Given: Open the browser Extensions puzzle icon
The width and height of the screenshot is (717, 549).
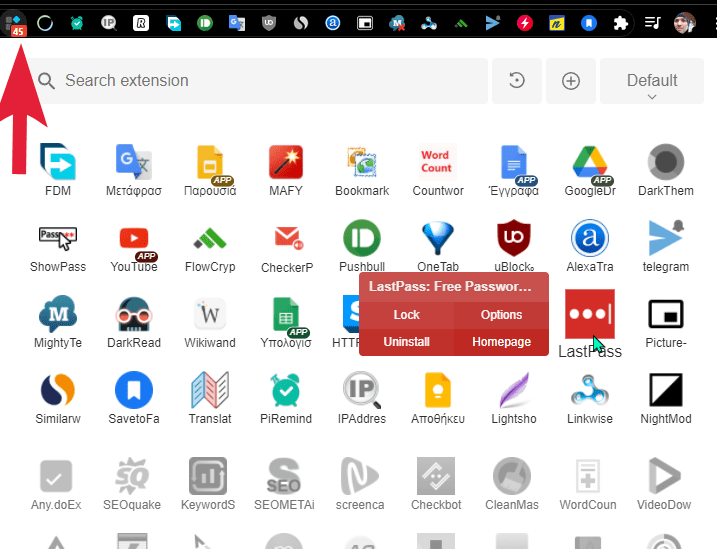Looking at the screenshot, I should (x=621, y=23).
